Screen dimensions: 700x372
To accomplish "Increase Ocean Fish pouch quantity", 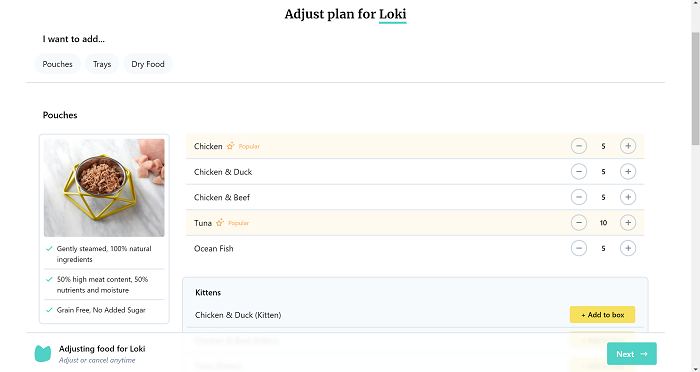I will [628, 248].
